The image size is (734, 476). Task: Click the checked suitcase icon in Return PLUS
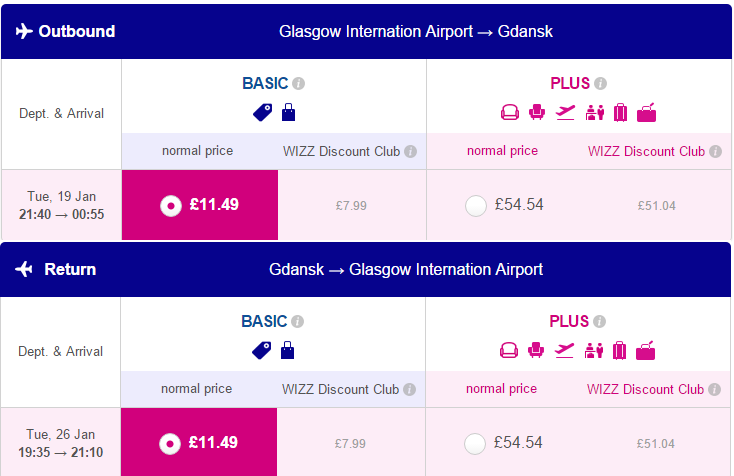(619, 350)
